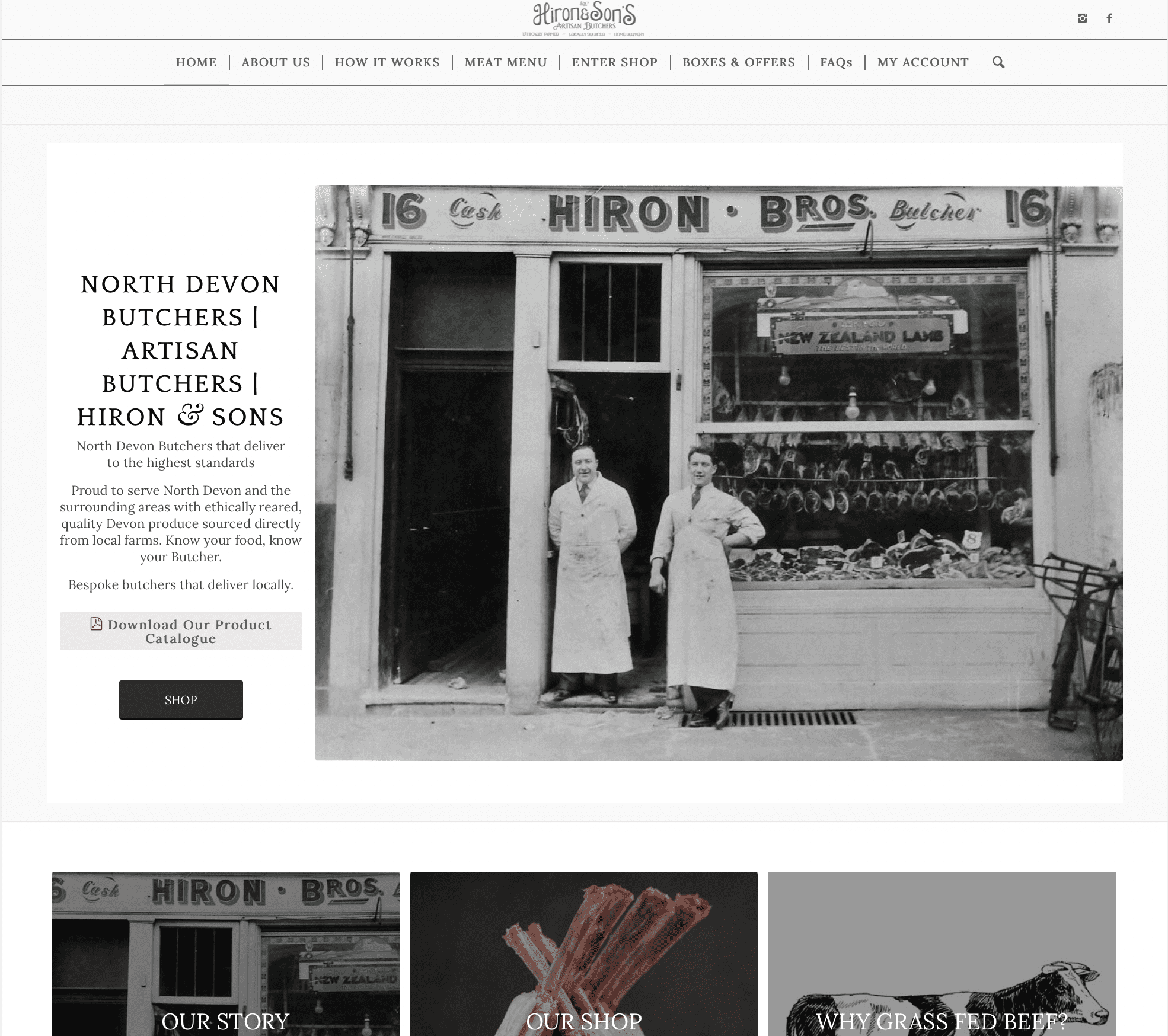Screen dimensions: 1168x1036
Task: Open WHY GRASS FED BEEF tile
Action: pyautogui.click(x=942, y=954)
